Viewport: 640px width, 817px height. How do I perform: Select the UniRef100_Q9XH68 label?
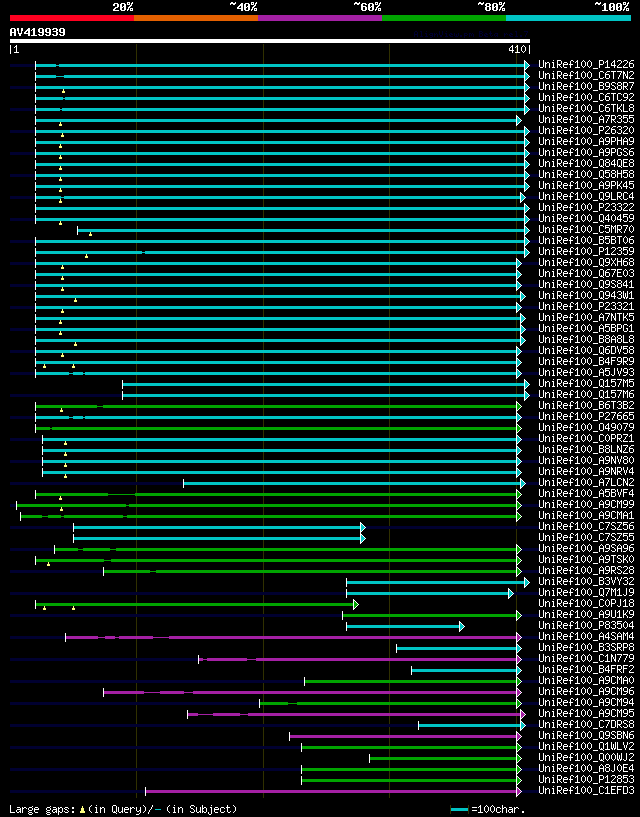[x=586, y=262]
